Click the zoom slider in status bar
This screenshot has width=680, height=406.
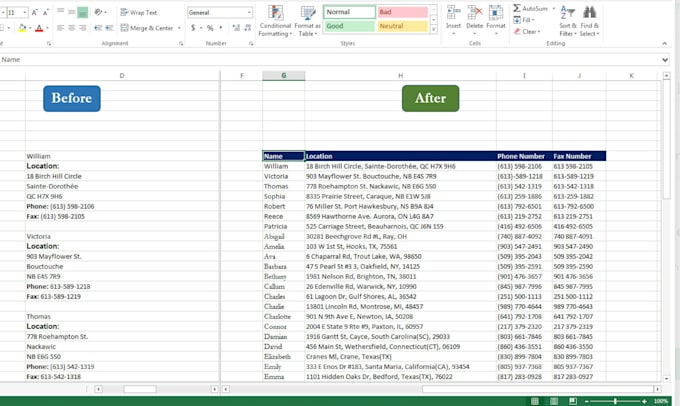[624, 401]
